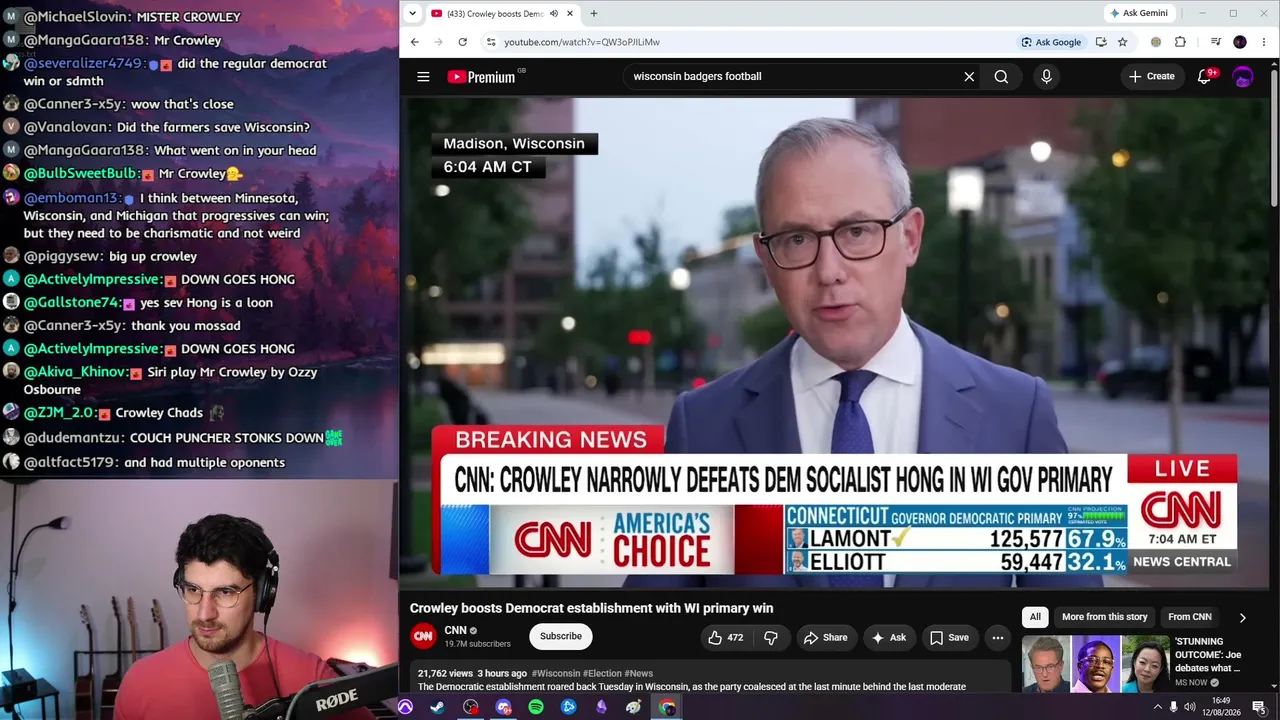The height and width of the screenshot is (720, 1280).
Task: Close the Crowley boosts YouTube tab
Action: [x=570, y=14]
